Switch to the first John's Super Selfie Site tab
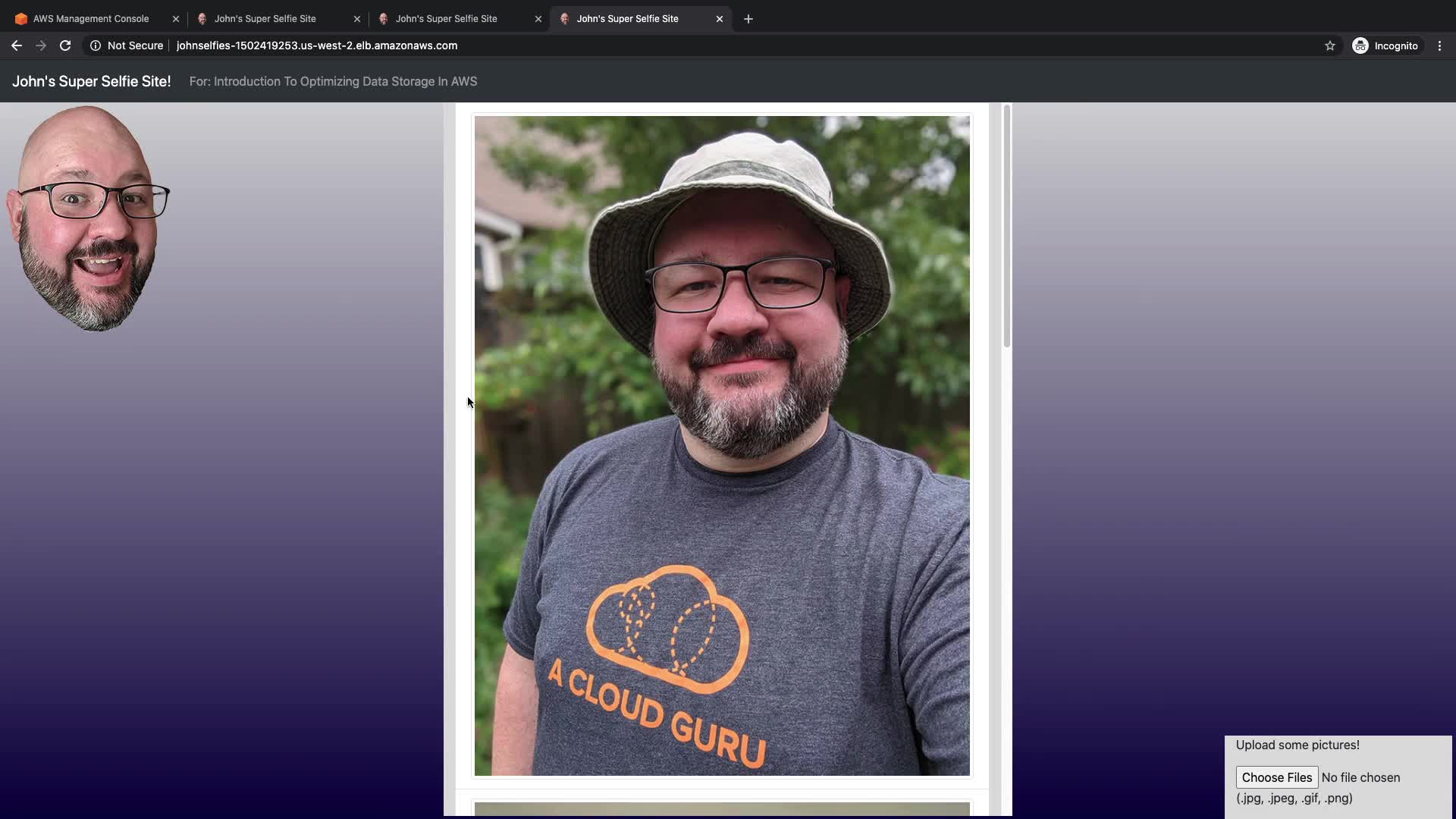Viewport: 1456px width, 819px height. [x=265, y=19]
